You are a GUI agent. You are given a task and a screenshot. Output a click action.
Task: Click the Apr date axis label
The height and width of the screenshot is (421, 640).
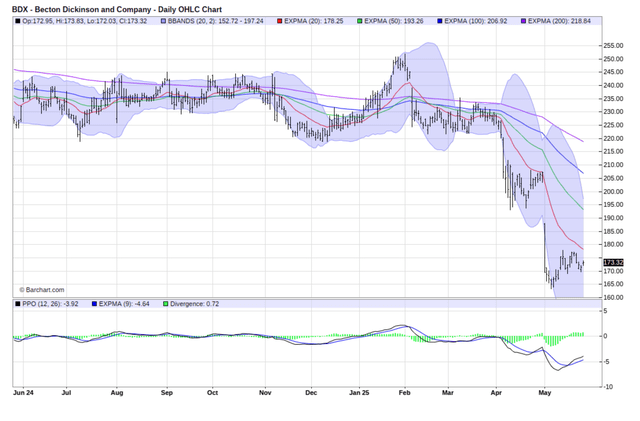click(496, 393)
